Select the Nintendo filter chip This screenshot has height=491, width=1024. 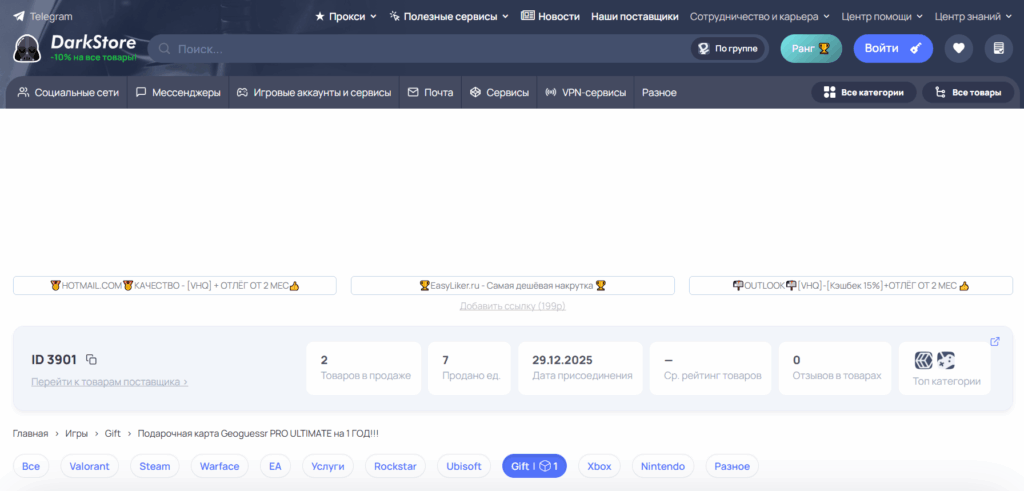[x=663, y=466]
